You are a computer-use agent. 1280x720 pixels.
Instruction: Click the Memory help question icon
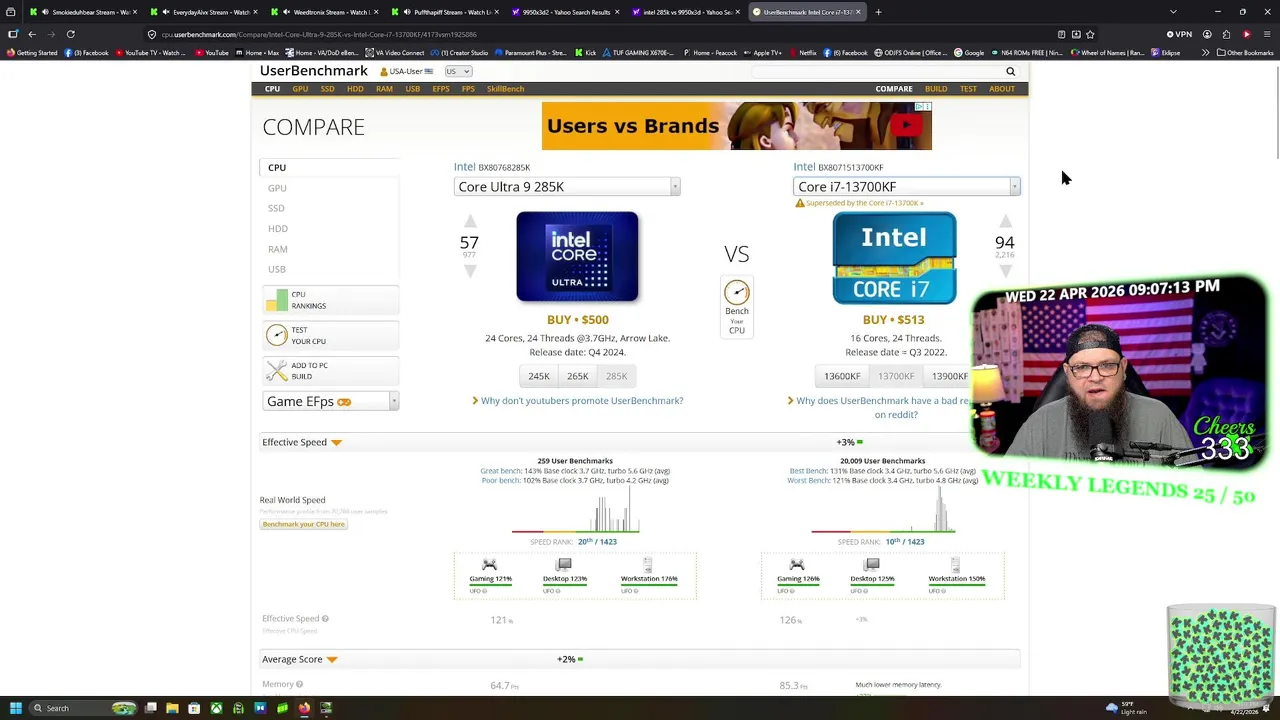[299, 685]
